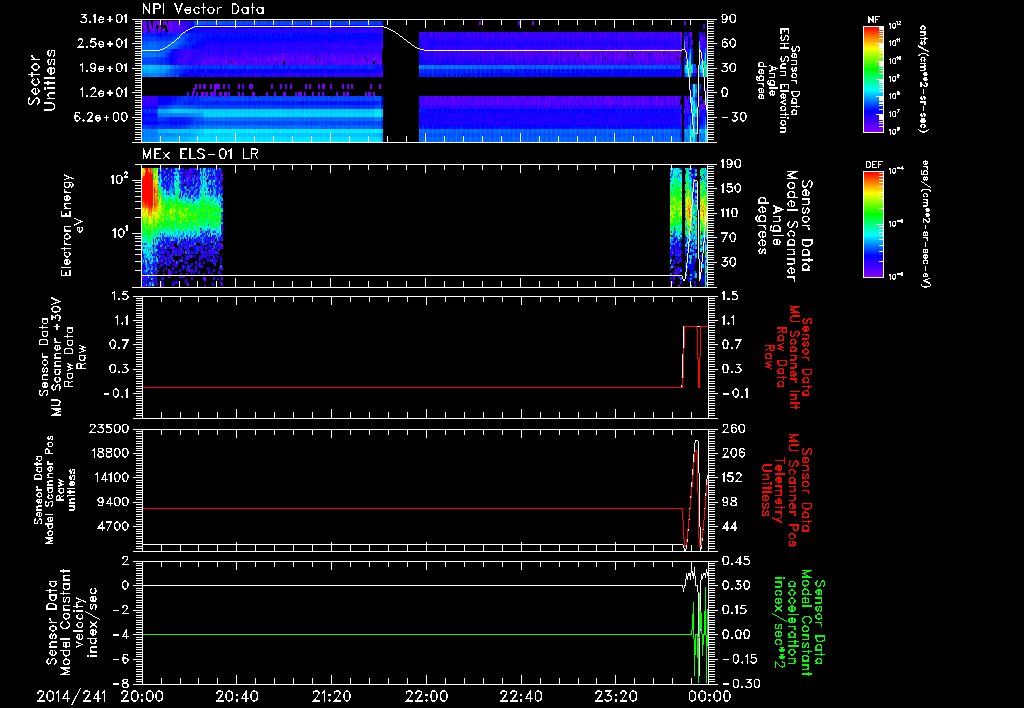Viewport: 1024px width, 708px height.
Task: Click the '3.1e+01' sector tick value
Action: [x=104, y=19]
